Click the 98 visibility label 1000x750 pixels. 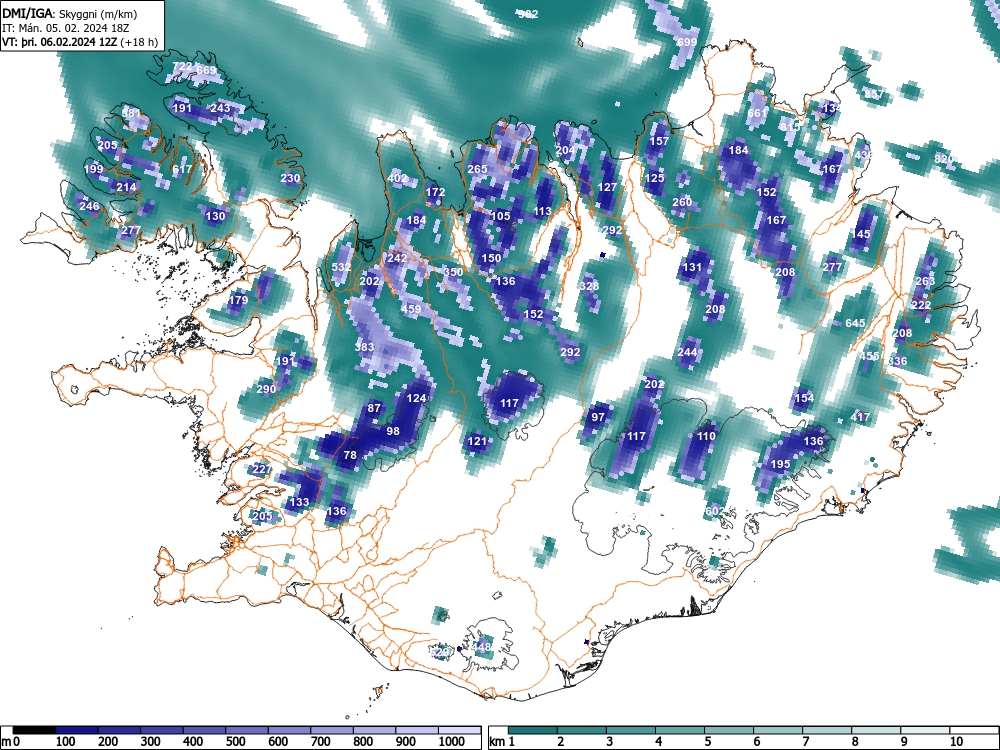coord(393,431)
